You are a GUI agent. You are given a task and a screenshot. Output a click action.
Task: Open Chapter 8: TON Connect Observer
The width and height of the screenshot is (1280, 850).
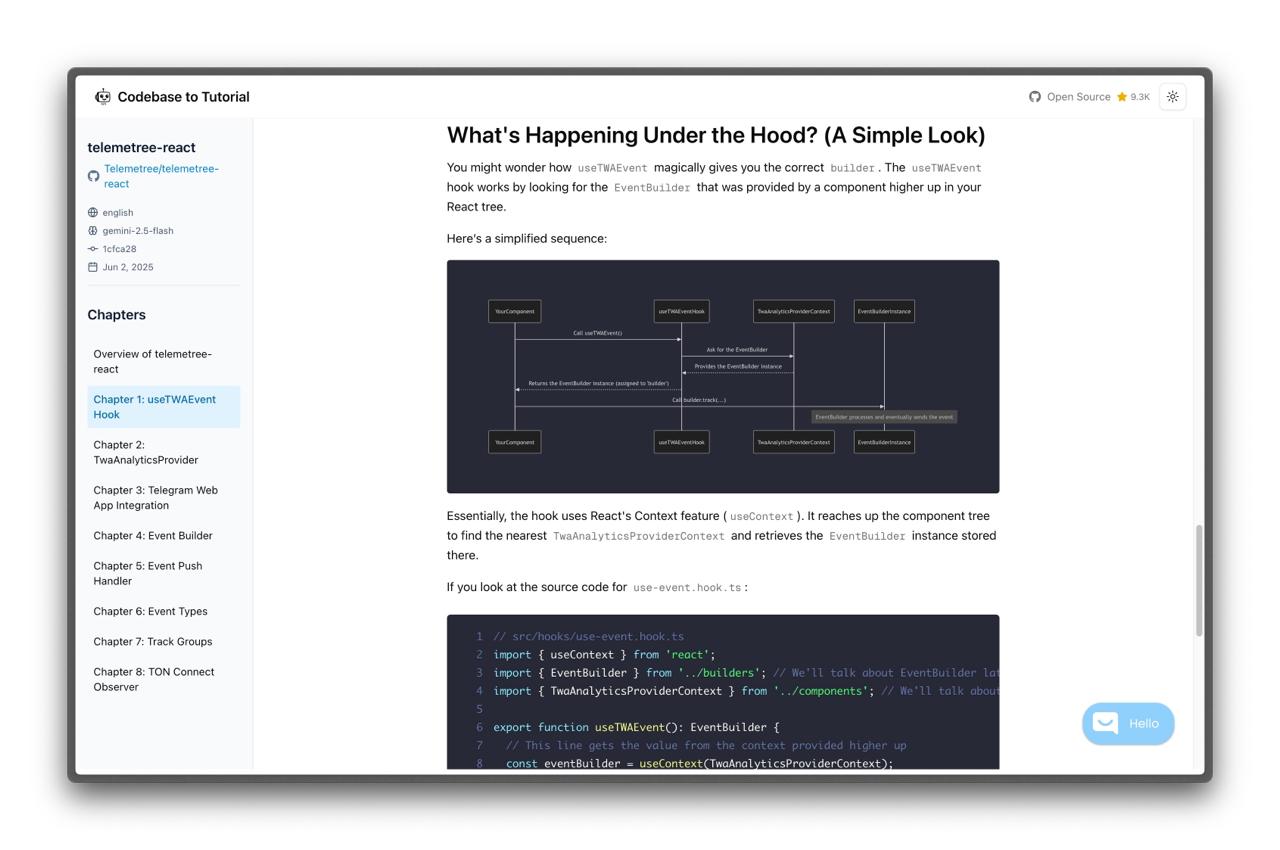pos(154,679)
